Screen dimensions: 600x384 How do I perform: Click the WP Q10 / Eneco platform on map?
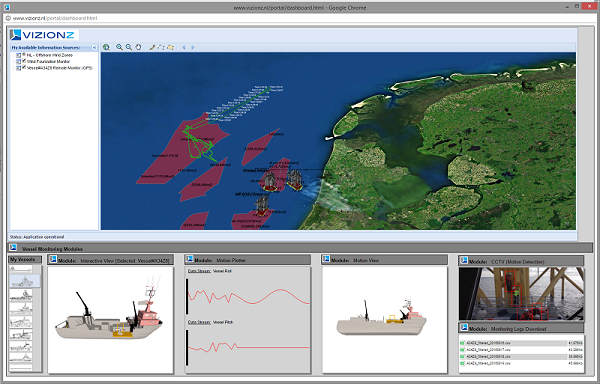262,206
